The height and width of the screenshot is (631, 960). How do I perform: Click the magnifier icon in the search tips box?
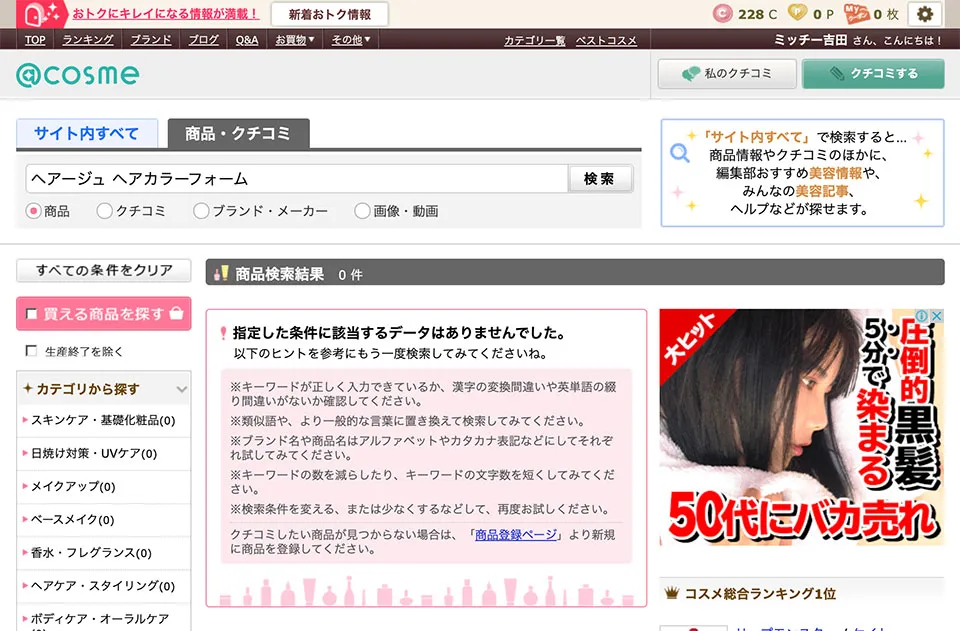point(679,154)
